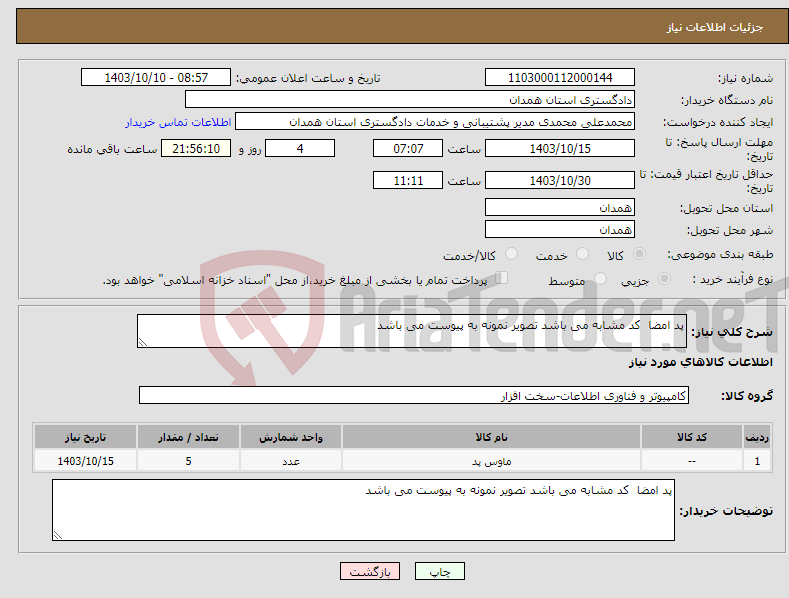Click the نام کالا column header
Viewport: 789px width, 598px height.
point(491,437)
